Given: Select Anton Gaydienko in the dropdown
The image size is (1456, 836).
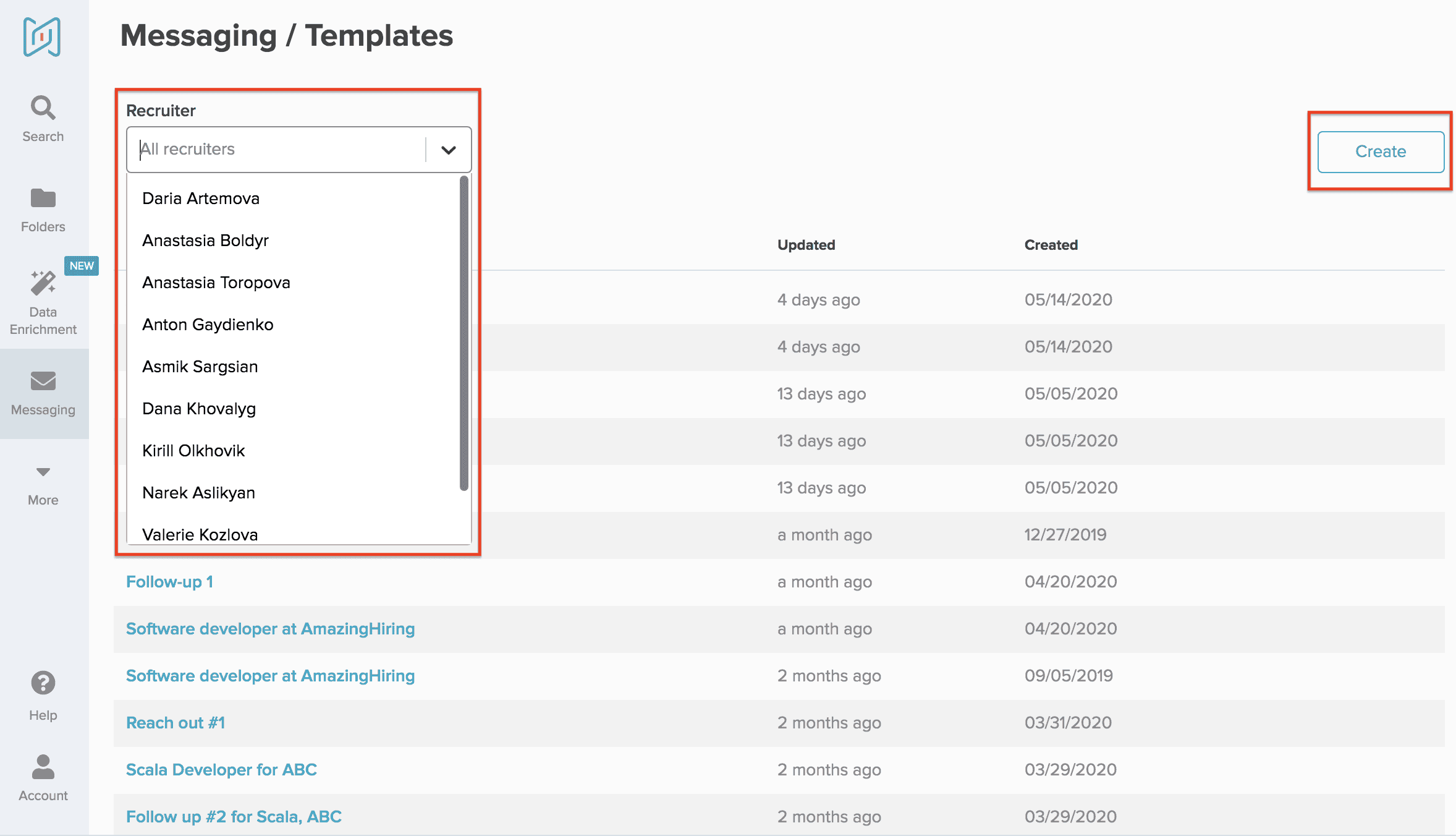Looking at the screenshot, I should click(208, 325).
